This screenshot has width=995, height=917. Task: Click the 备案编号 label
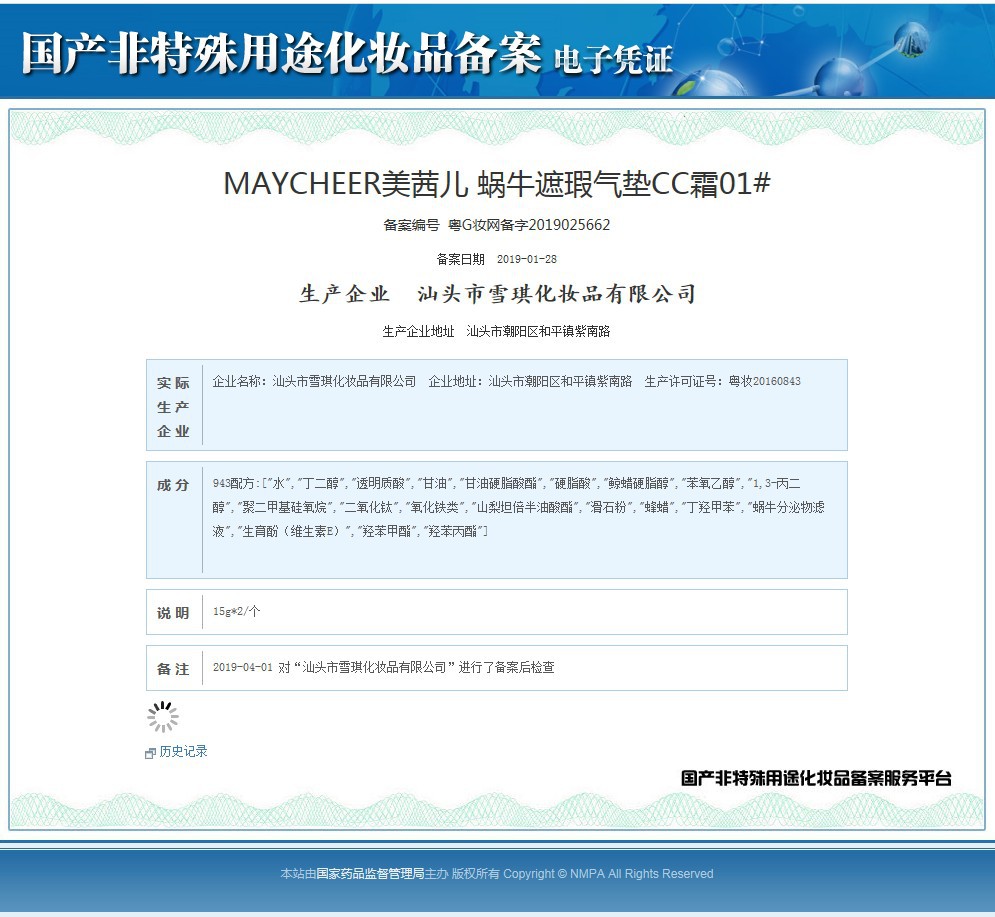click(x=411, y=225)
